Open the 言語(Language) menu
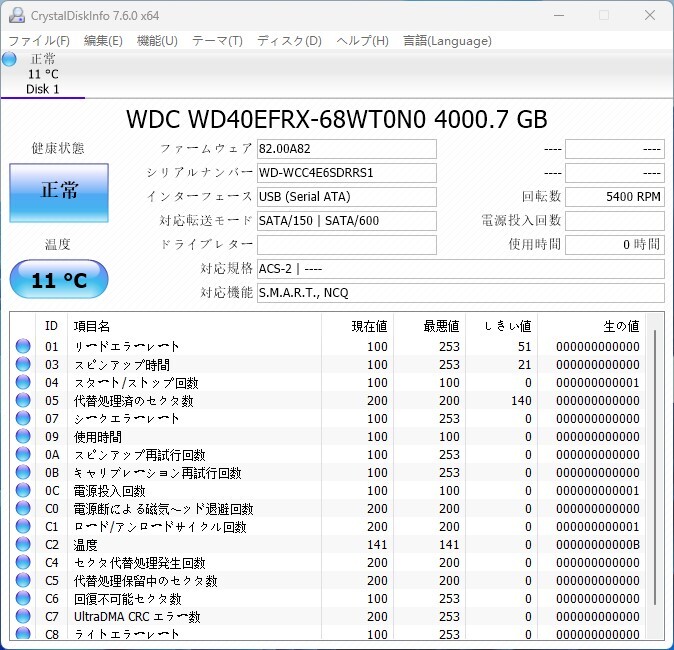Viewport: 674px width, 650px height. [447, 41]
